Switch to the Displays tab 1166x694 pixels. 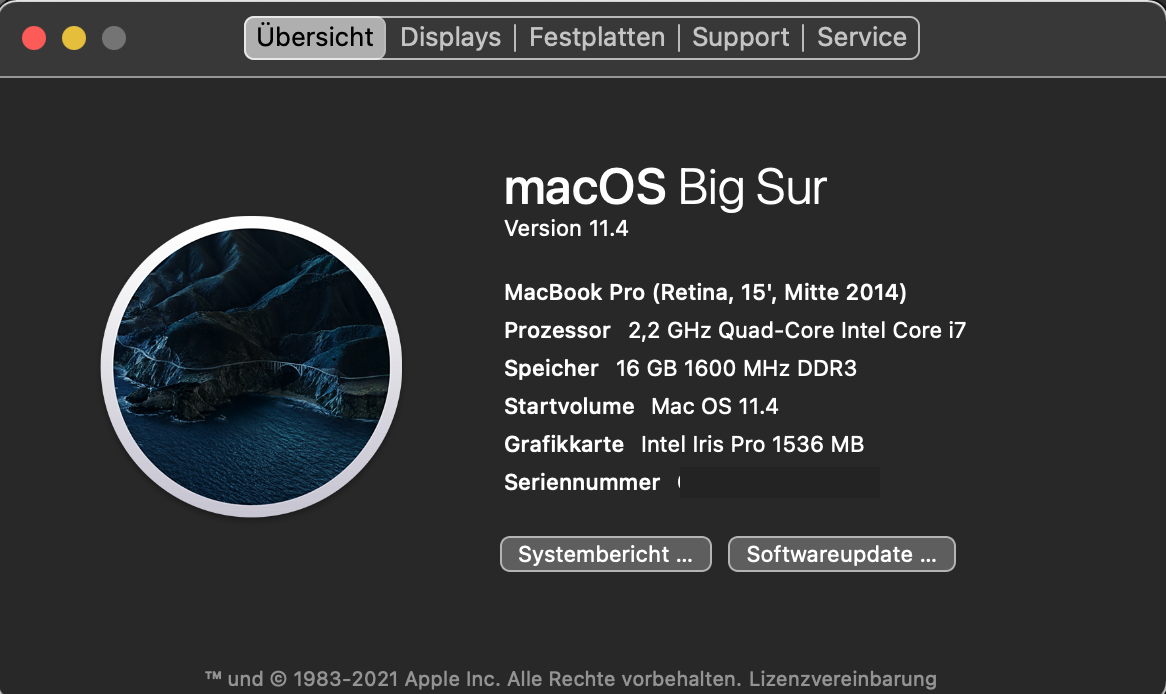point(450,38)
